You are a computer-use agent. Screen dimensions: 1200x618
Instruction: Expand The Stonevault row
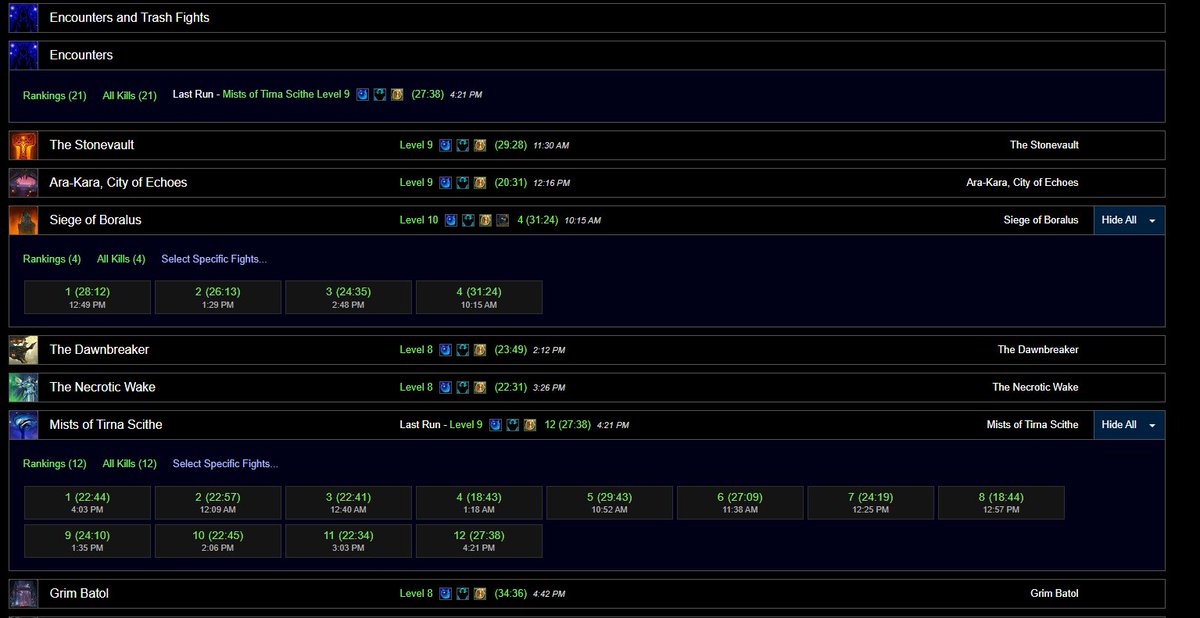pos(587,145)
